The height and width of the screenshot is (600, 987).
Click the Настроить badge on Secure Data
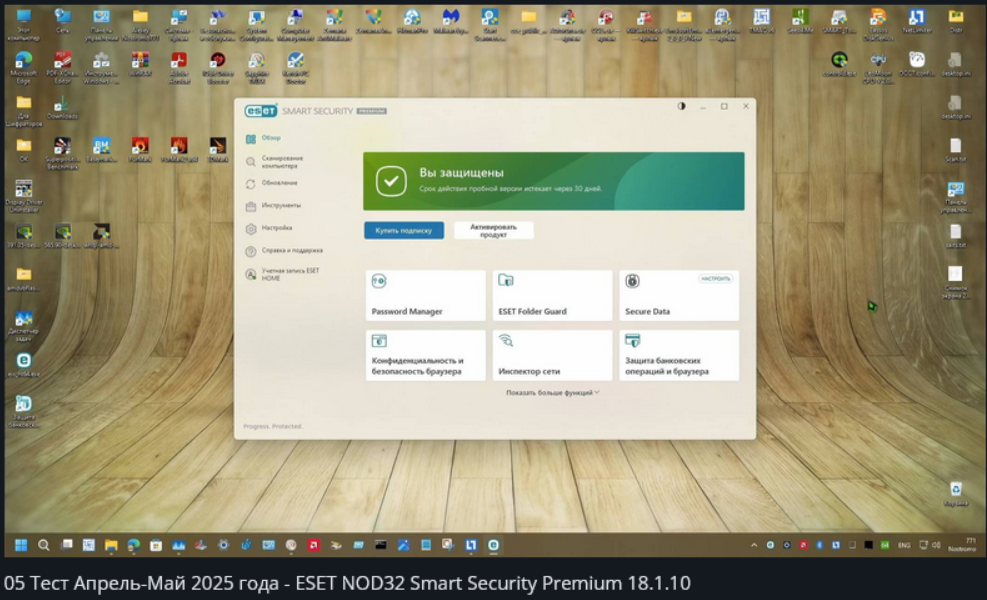pyautogui.click(x=716, y=278)
